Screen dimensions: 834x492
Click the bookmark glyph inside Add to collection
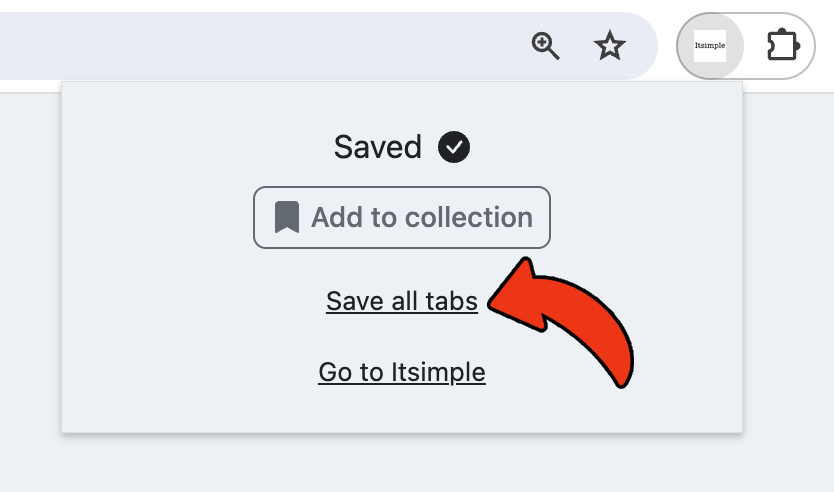(287, 217)
